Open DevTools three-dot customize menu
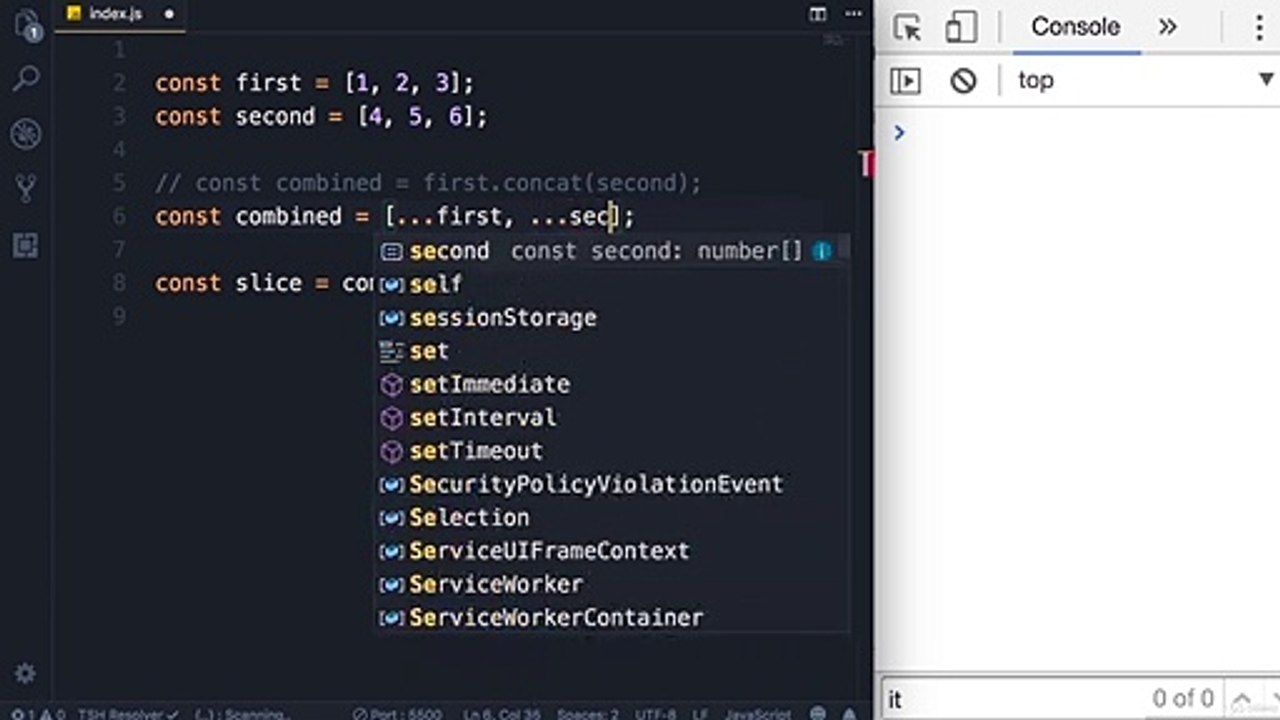Viewport: 1280px width, 720px height. coord(1259,27)
